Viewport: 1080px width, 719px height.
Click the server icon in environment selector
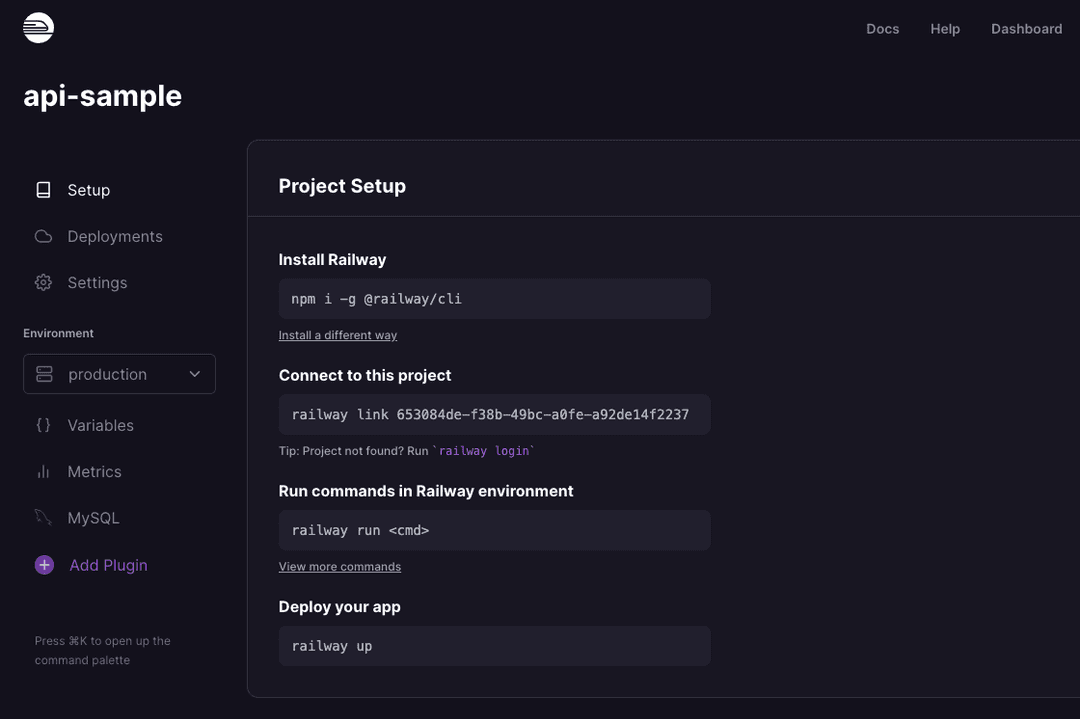point(44,374)
